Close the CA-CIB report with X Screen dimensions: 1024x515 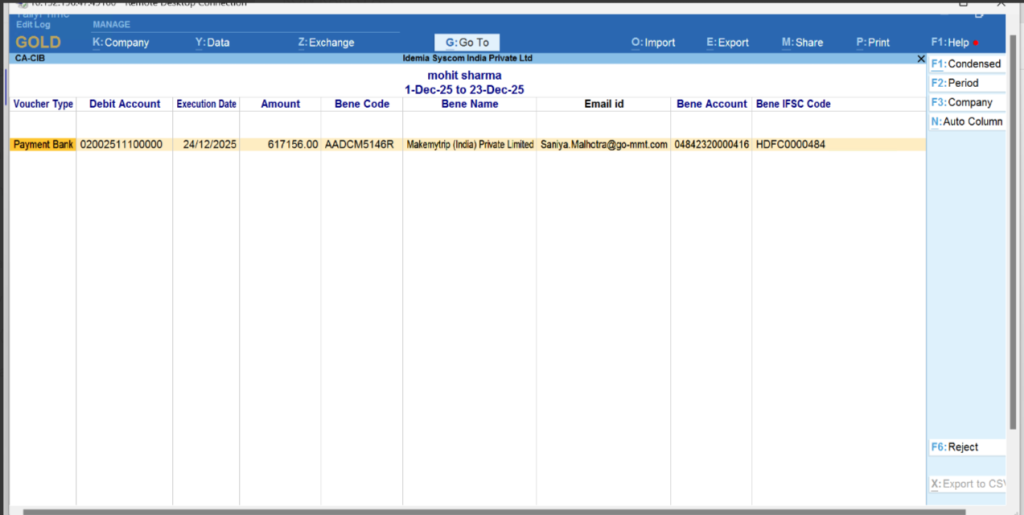921,59
